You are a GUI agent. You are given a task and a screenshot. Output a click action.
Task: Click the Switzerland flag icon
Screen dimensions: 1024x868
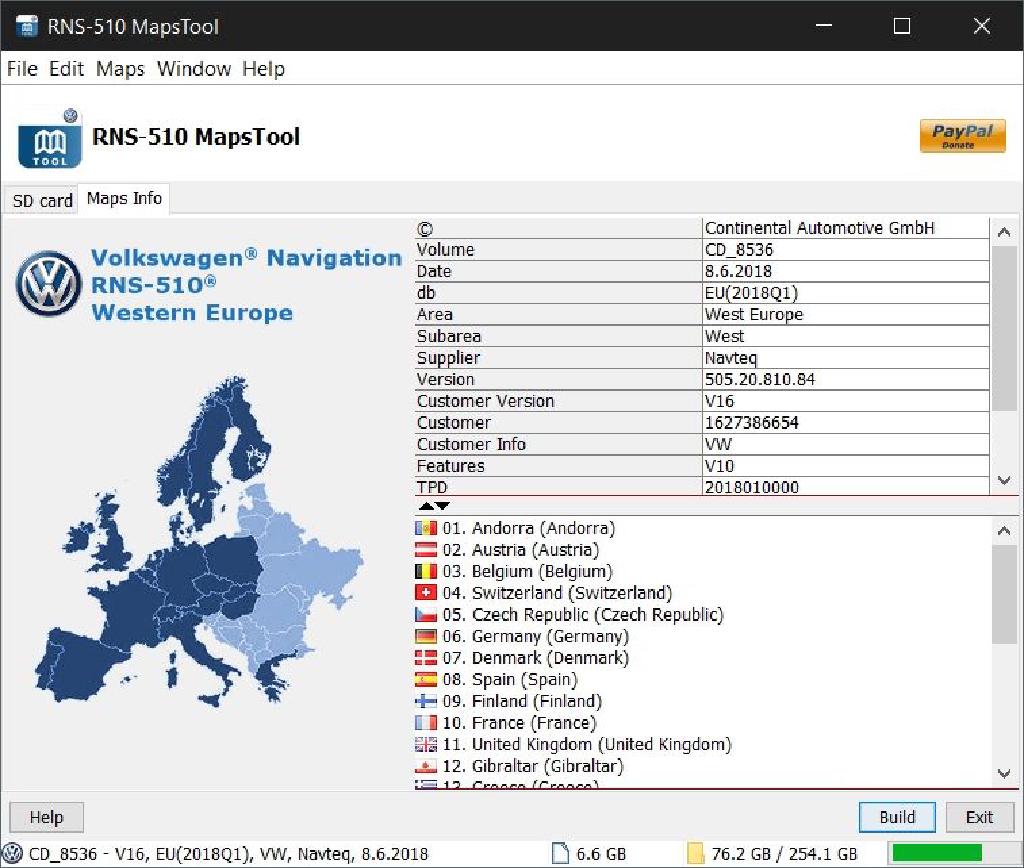click(x=426, y=593)
